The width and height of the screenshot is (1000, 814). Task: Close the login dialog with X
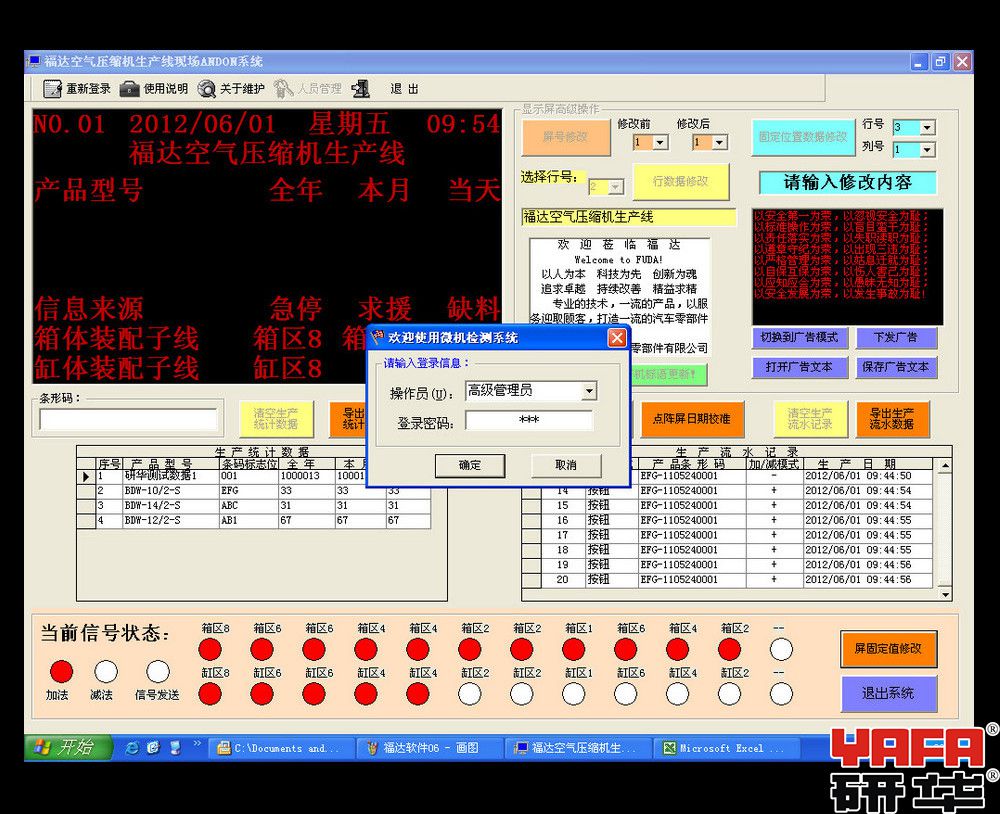pyautogui.click(x=617, y=338)
